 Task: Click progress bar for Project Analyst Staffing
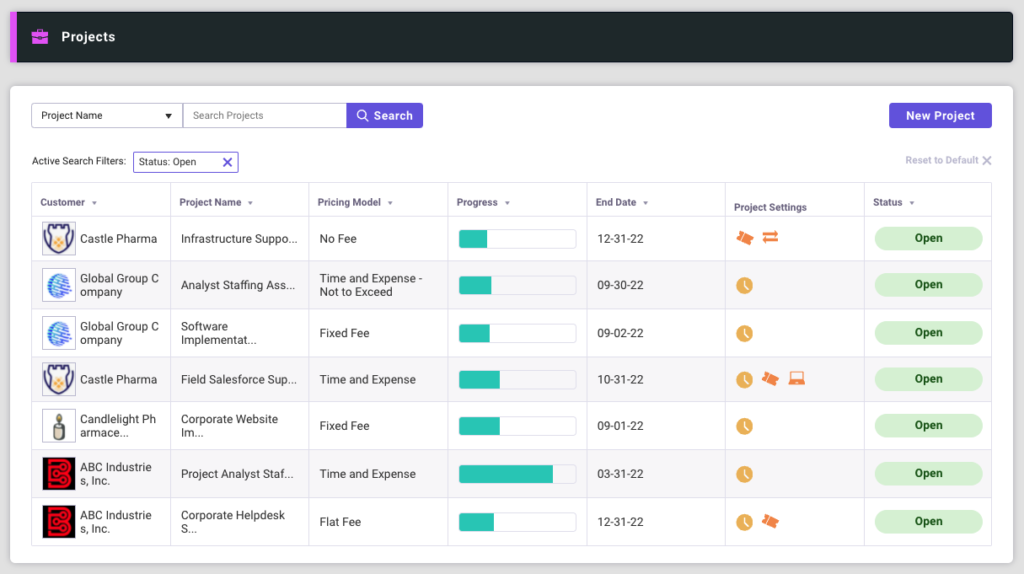(x=517, y=474)
